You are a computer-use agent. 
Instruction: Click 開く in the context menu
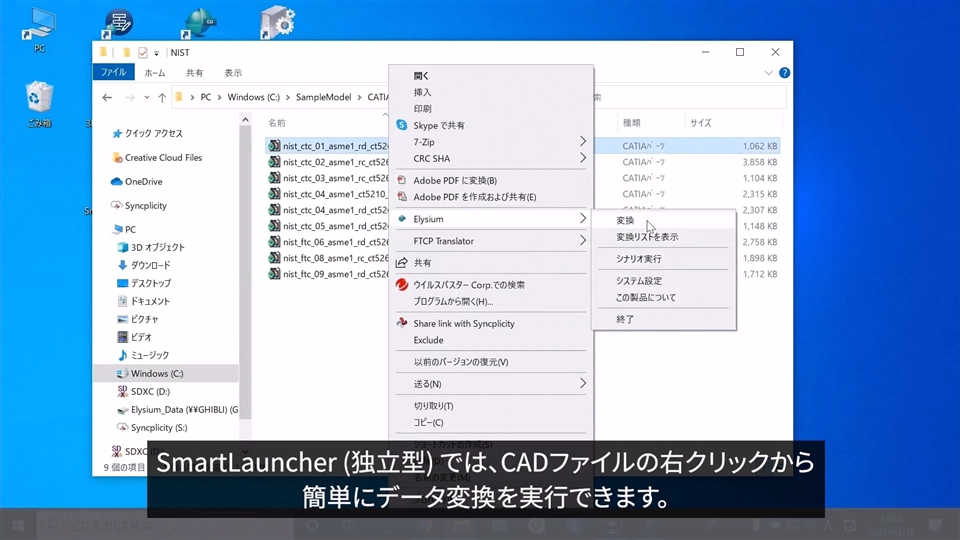(421, 76)
